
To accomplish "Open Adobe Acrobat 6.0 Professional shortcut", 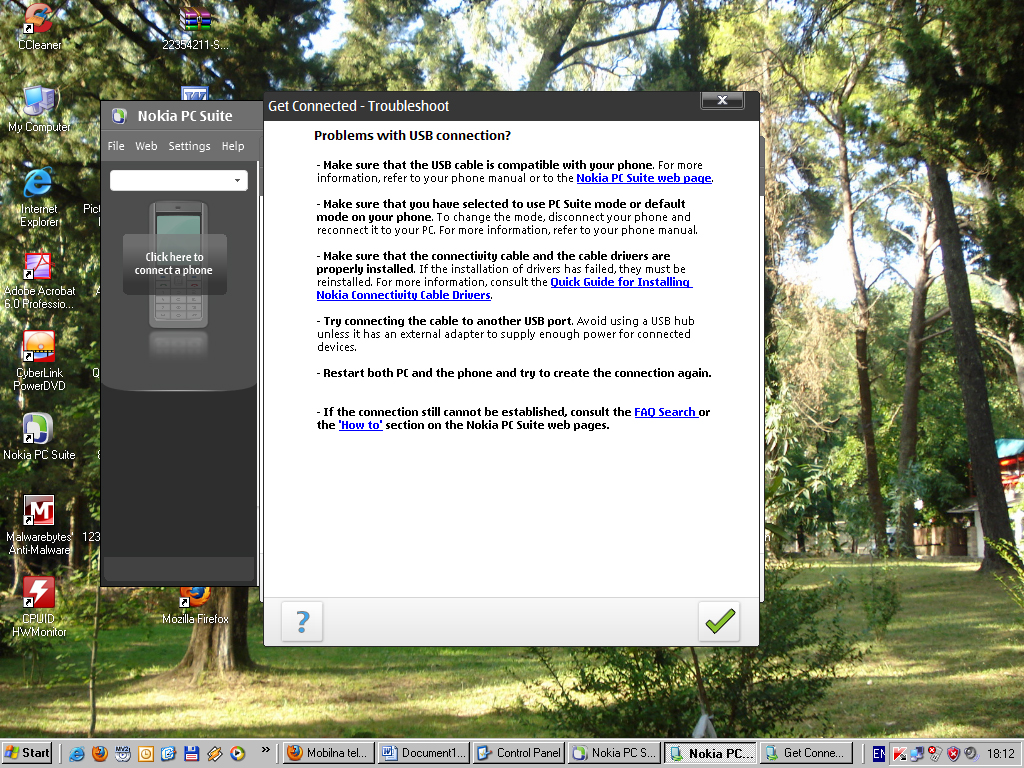I will point(39,280).
